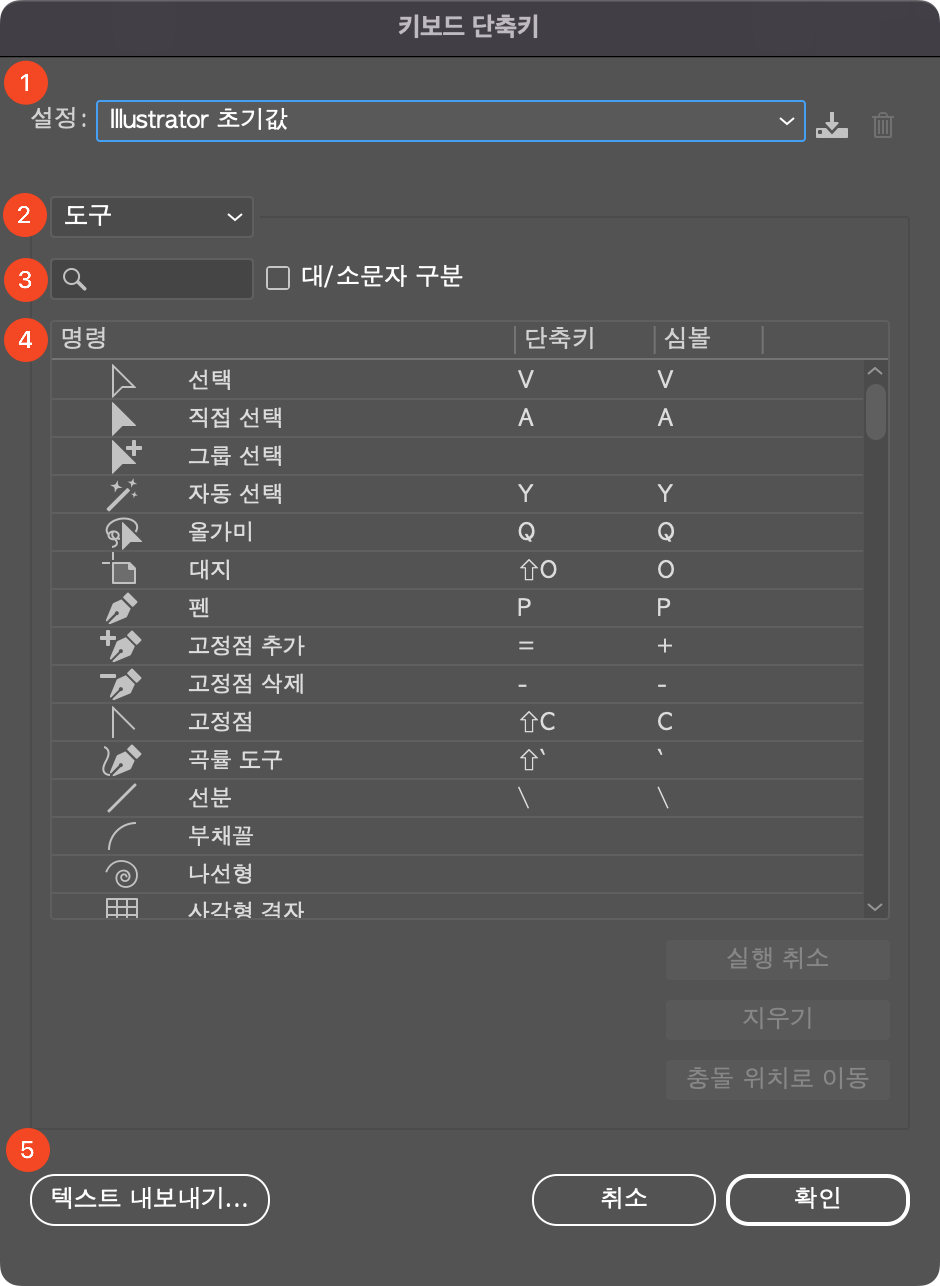Viewport: 940px width, 1286px height.
Task: Open the 설정 preset dropdown
Action: [450, 120]
